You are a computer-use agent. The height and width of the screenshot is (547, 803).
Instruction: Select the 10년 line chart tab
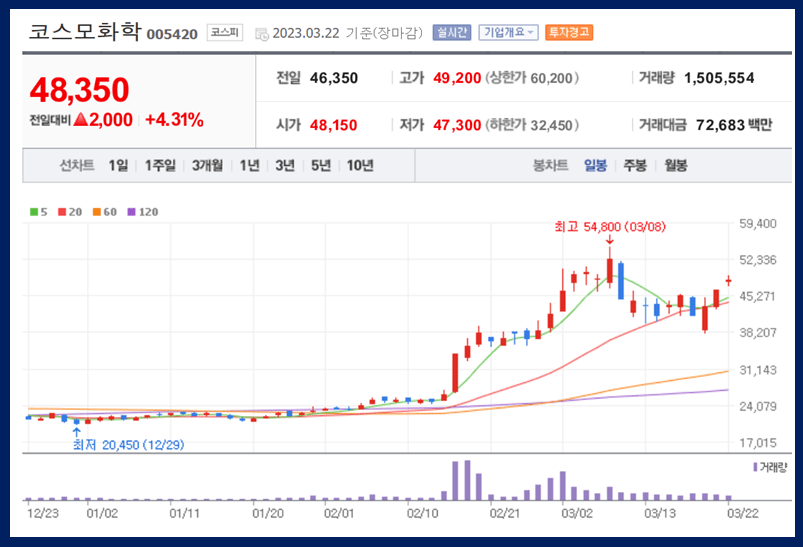360,165
